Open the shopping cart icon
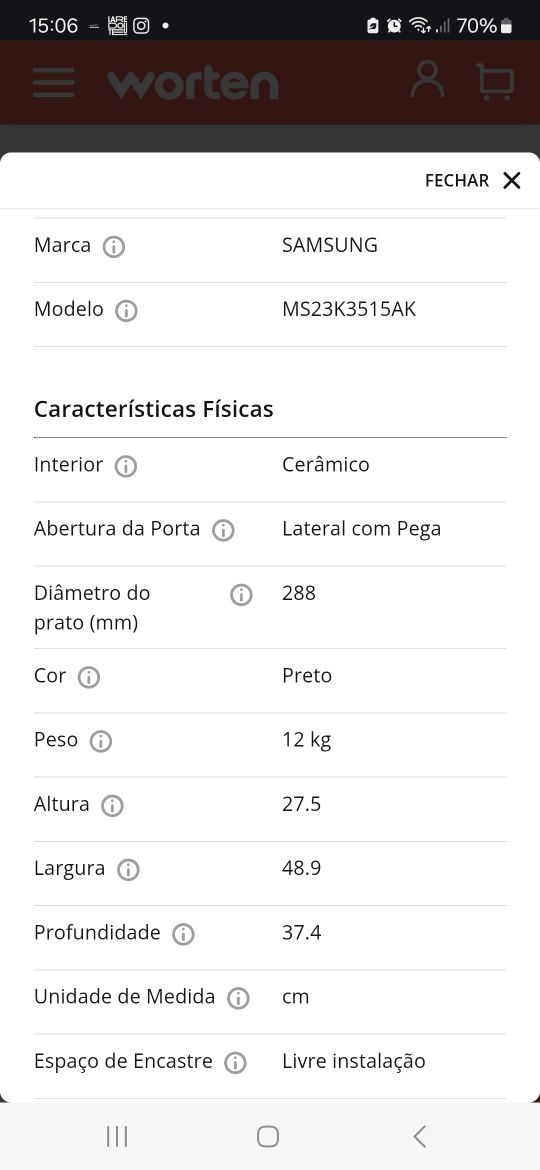This screenshot has width=540, height=1170. [496, 81]
